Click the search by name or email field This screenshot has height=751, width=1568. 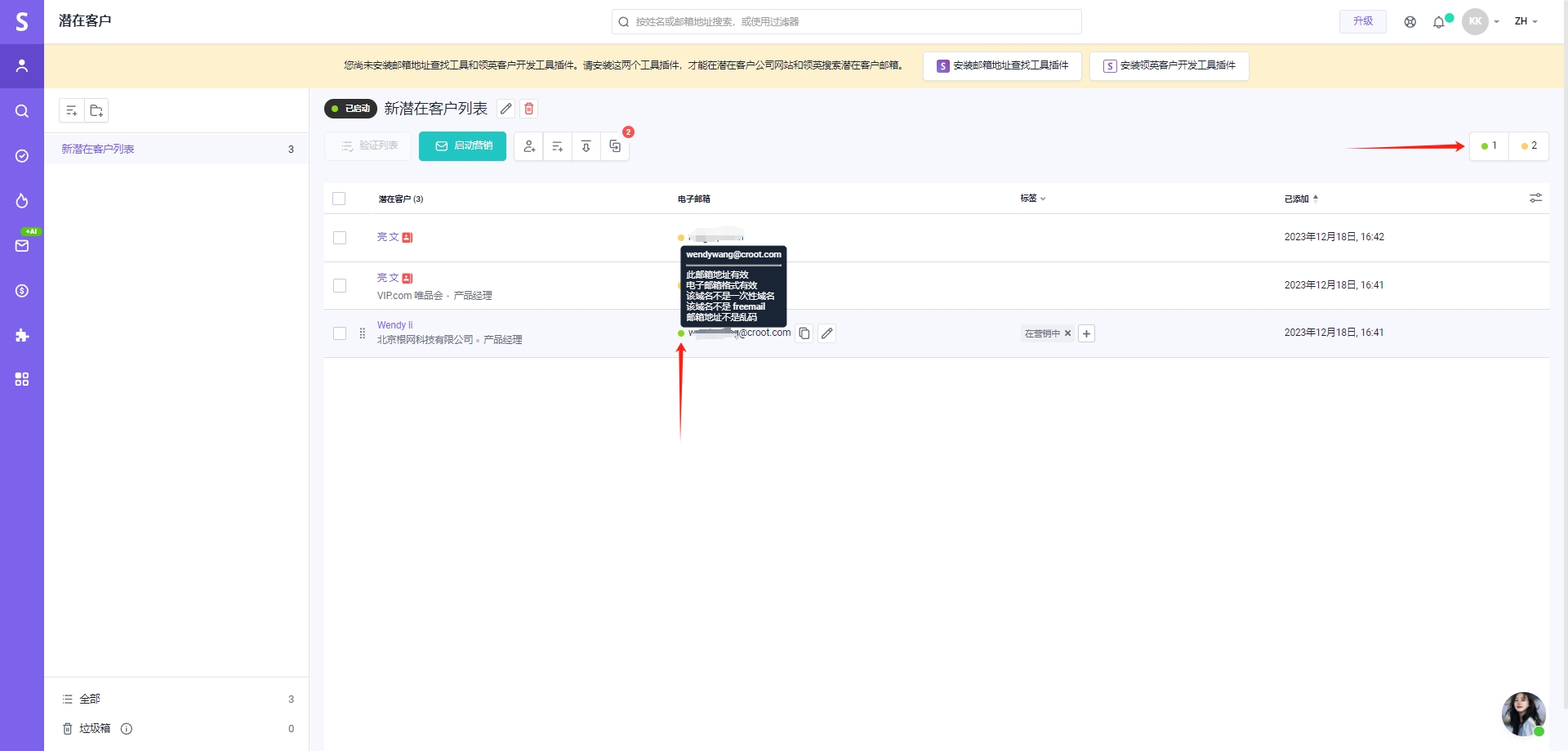pos(846,22)
